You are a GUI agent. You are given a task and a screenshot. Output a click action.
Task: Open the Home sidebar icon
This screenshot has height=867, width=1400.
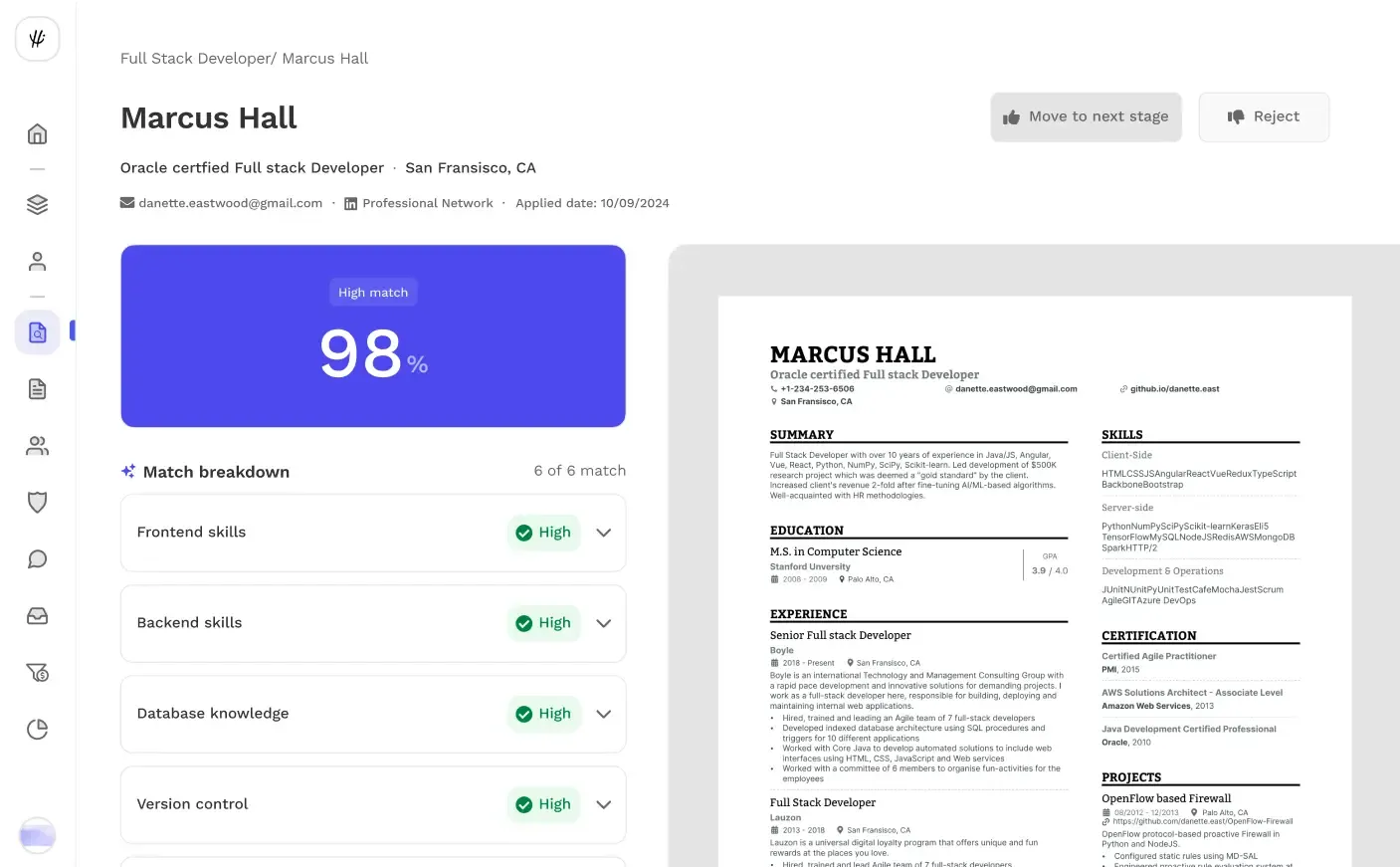[38, 133]
